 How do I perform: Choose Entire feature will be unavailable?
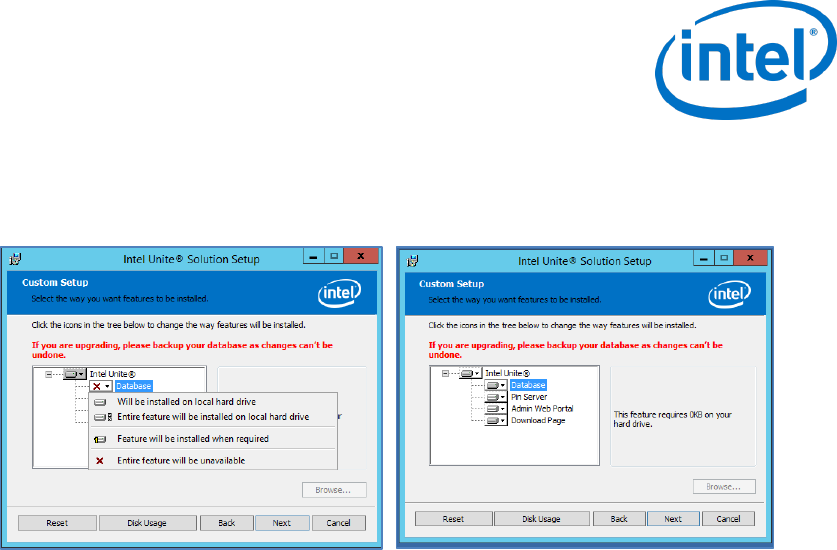coord(181,460)
